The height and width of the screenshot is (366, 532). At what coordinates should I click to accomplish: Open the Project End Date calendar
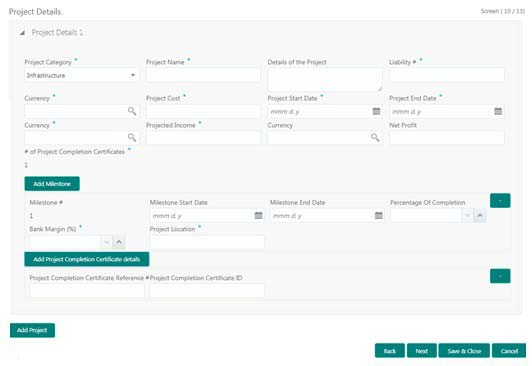[x=498, y=111]
